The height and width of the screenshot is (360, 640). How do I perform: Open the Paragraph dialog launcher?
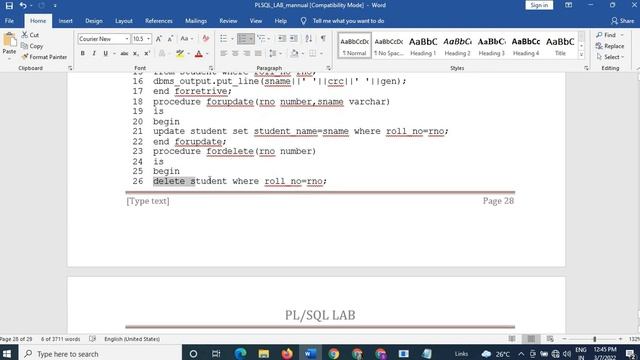click(x=329, y=68)
